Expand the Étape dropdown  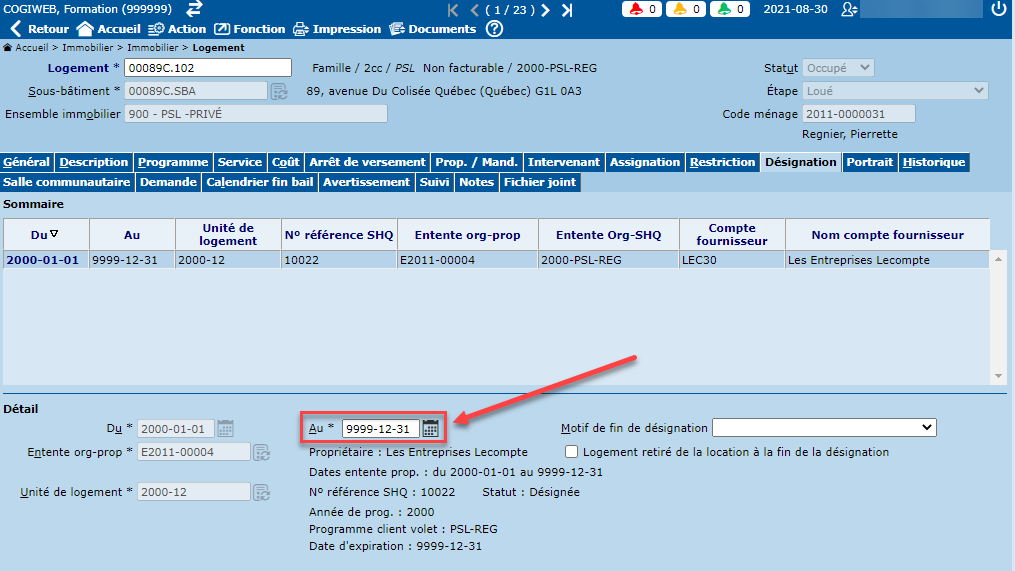[x=895, y=91]
